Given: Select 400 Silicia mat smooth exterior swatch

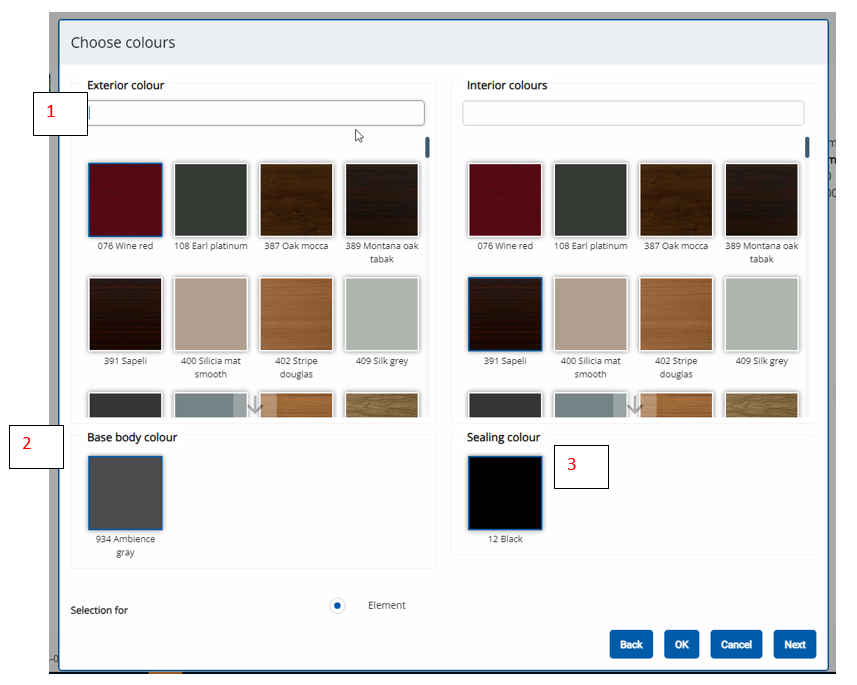Looking at the screenshot, I should [210, 313].
